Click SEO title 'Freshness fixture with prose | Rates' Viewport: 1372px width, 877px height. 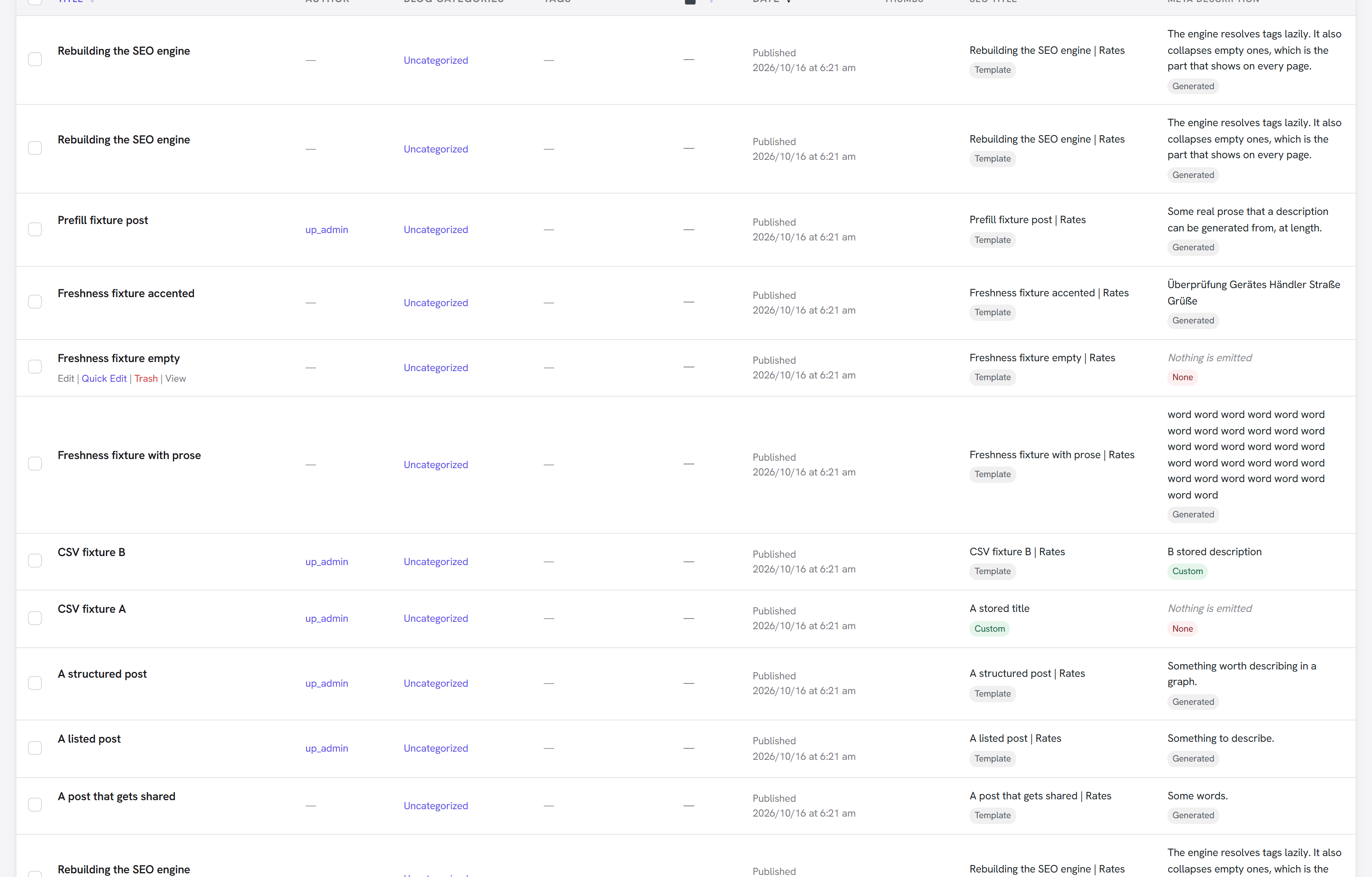click(1052, 455)
